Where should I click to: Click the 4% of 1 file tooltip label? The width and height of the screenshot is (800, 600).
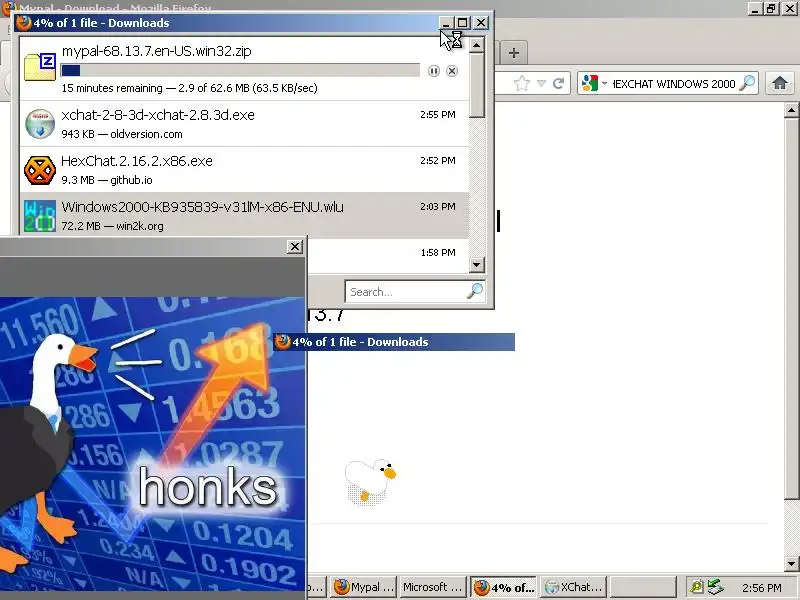pos(394,342)
